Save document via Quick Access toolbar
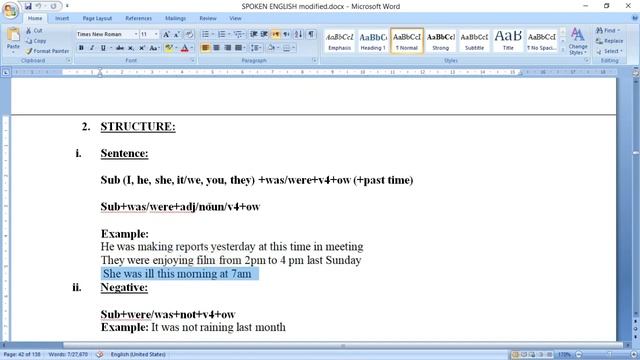 pos(28,6)
